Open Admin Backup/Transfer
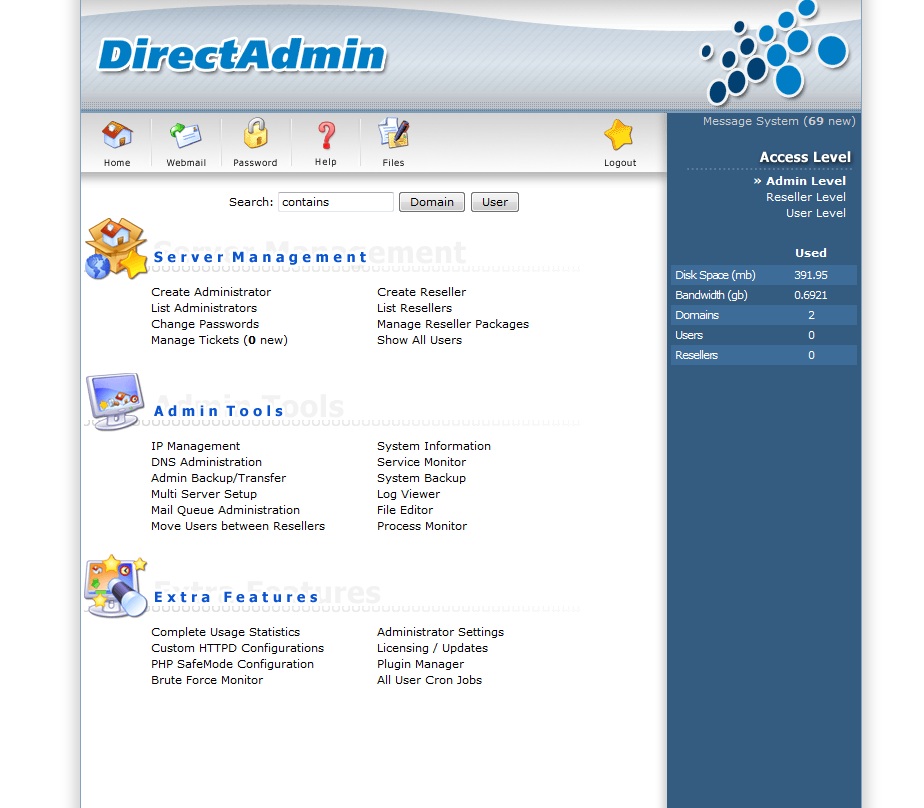The height and width of the screenshot is (808, 924). coord(219,478)
